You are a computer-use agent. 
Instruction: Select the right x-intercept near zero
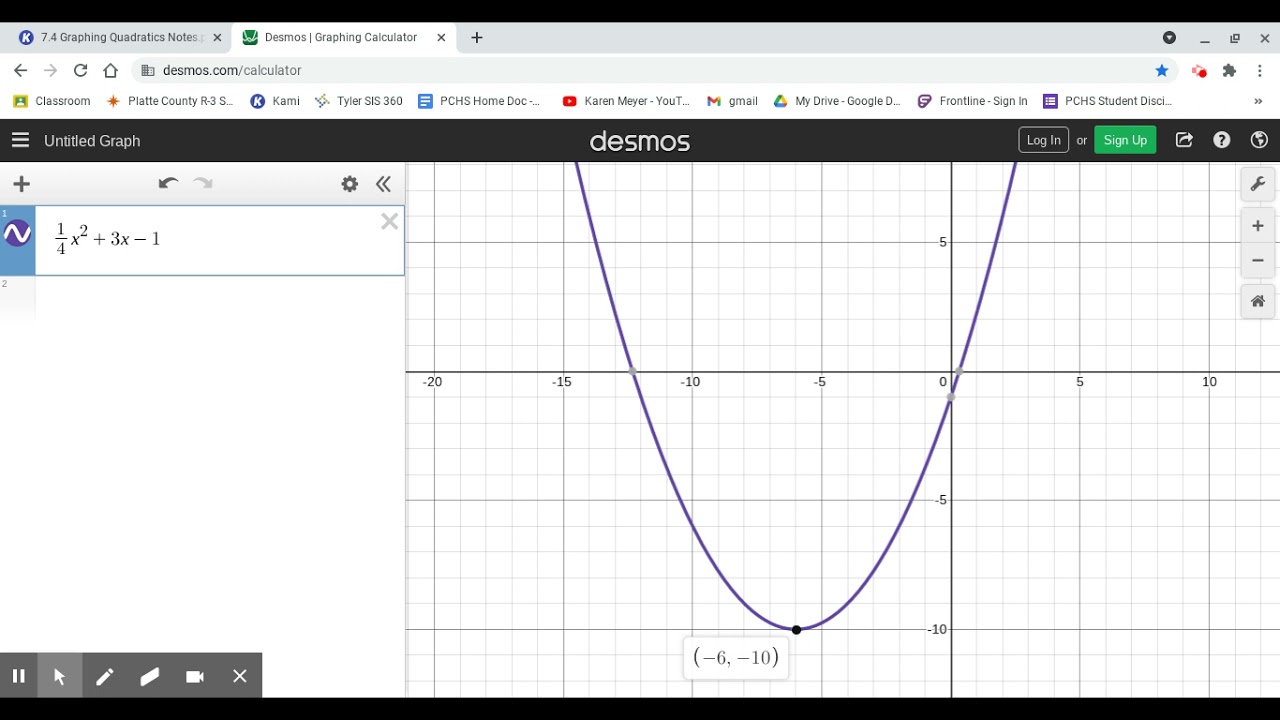coord(959,372)
